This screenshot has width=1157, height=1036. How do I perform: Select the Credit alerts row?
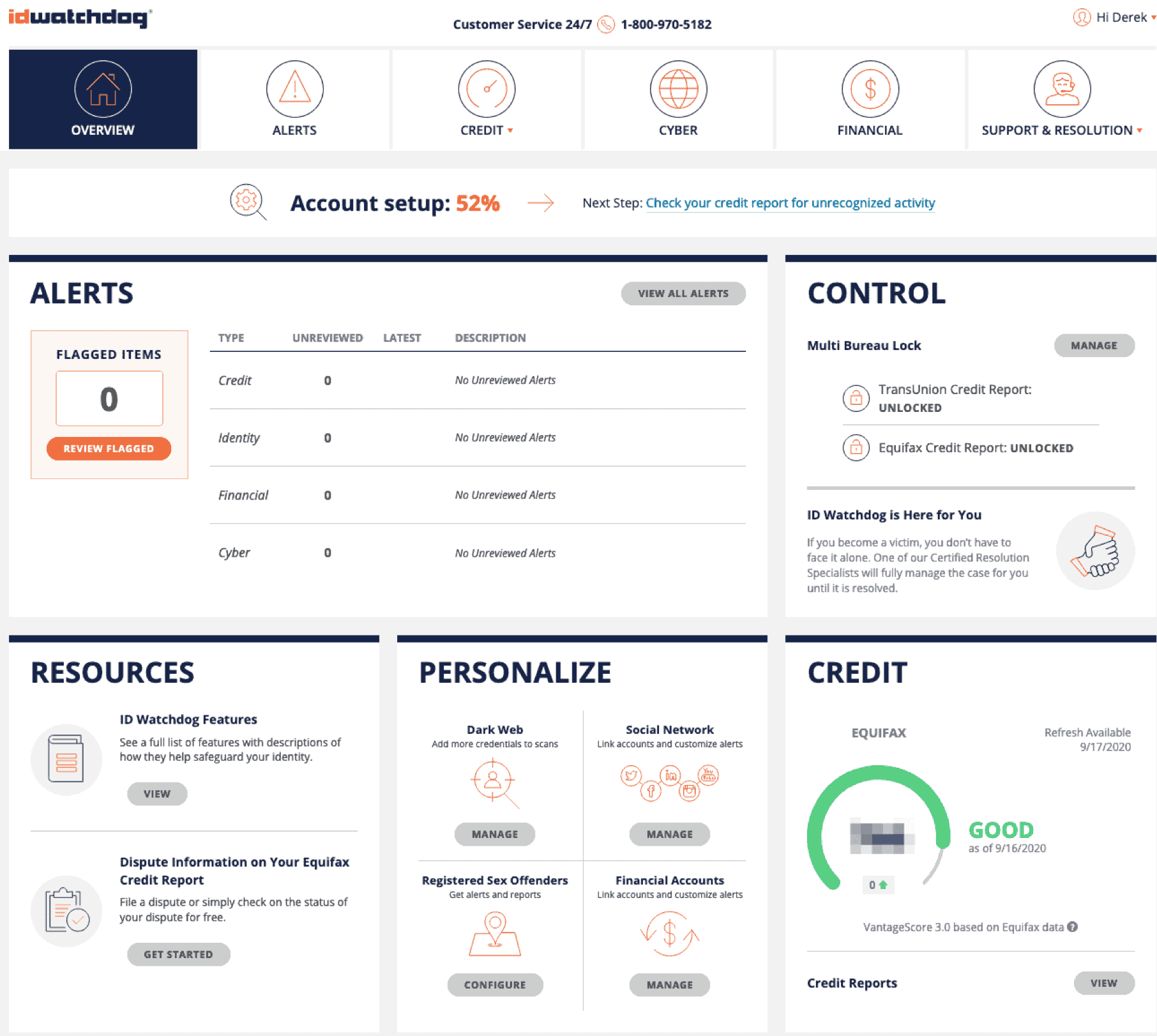pyautogui.click(x=478, y=381)
